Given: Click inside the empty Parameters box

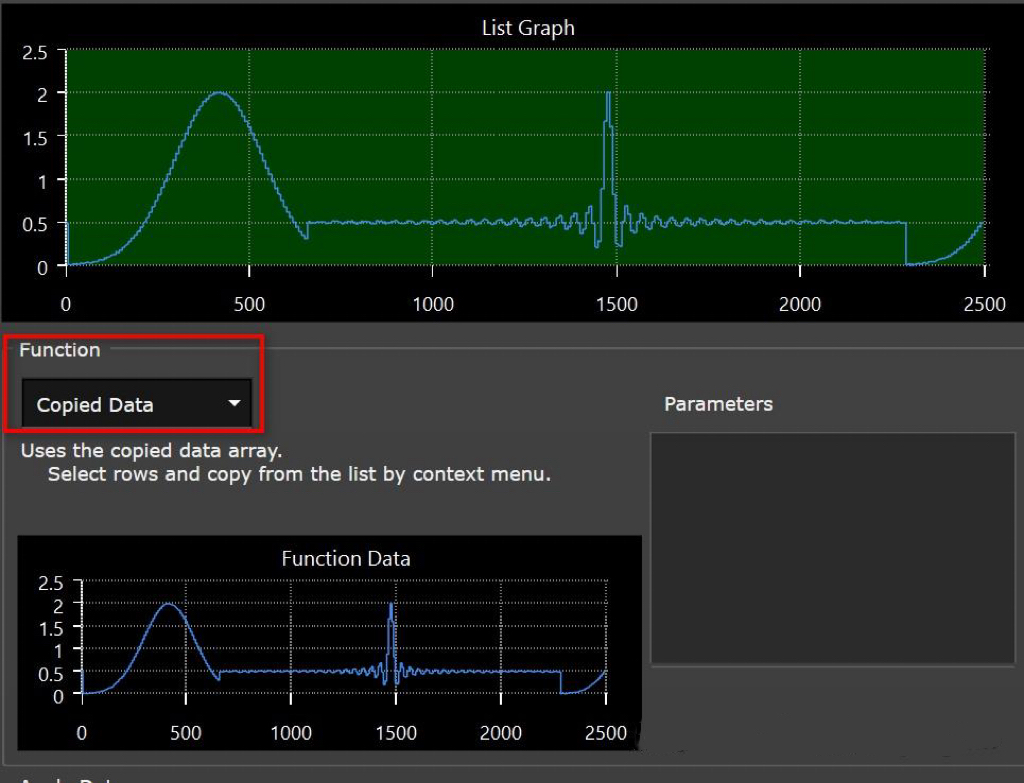Looking at the screenshot, I should tap(832, 548).
